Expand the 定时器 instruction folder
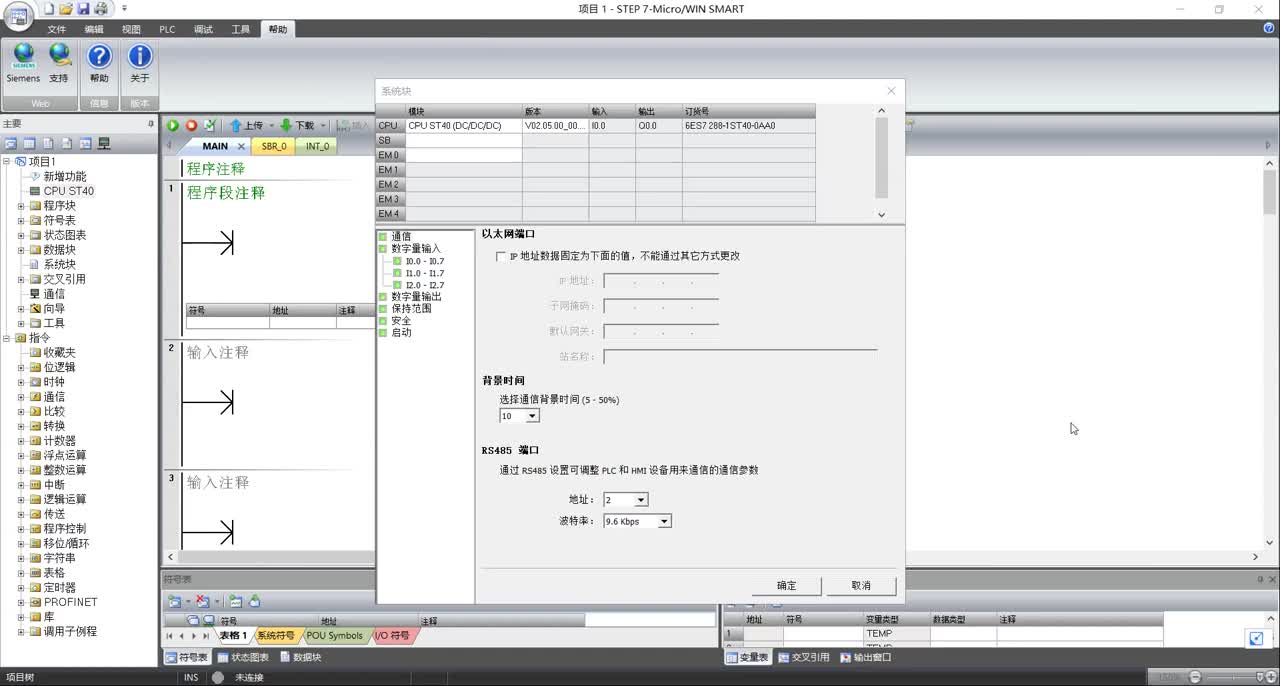The image size is (1280, 686). point(21,588)
